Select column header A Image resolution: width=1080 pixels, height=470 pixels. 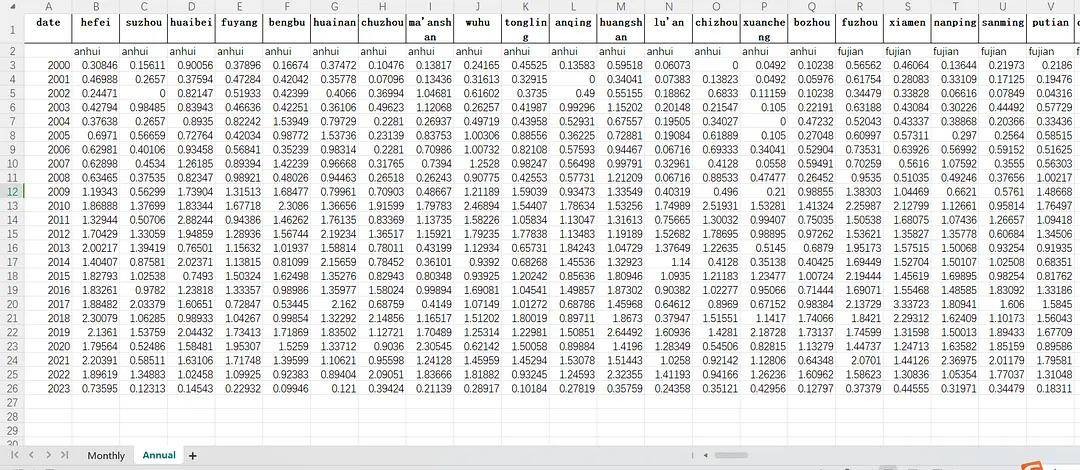click(x=48, y=7)
